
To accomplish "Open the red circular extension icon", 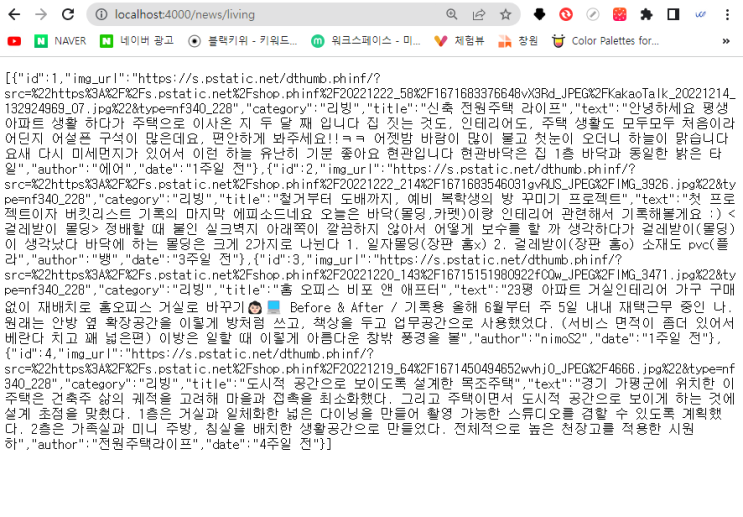I will click(x=566, y=15).
